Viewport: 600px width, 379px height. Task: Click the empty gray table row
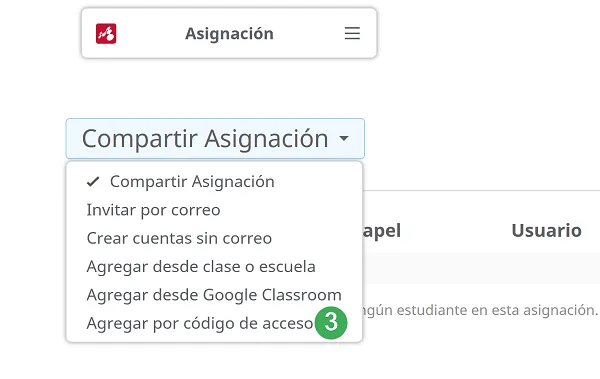pyautogui.click(x=481, y=268)
